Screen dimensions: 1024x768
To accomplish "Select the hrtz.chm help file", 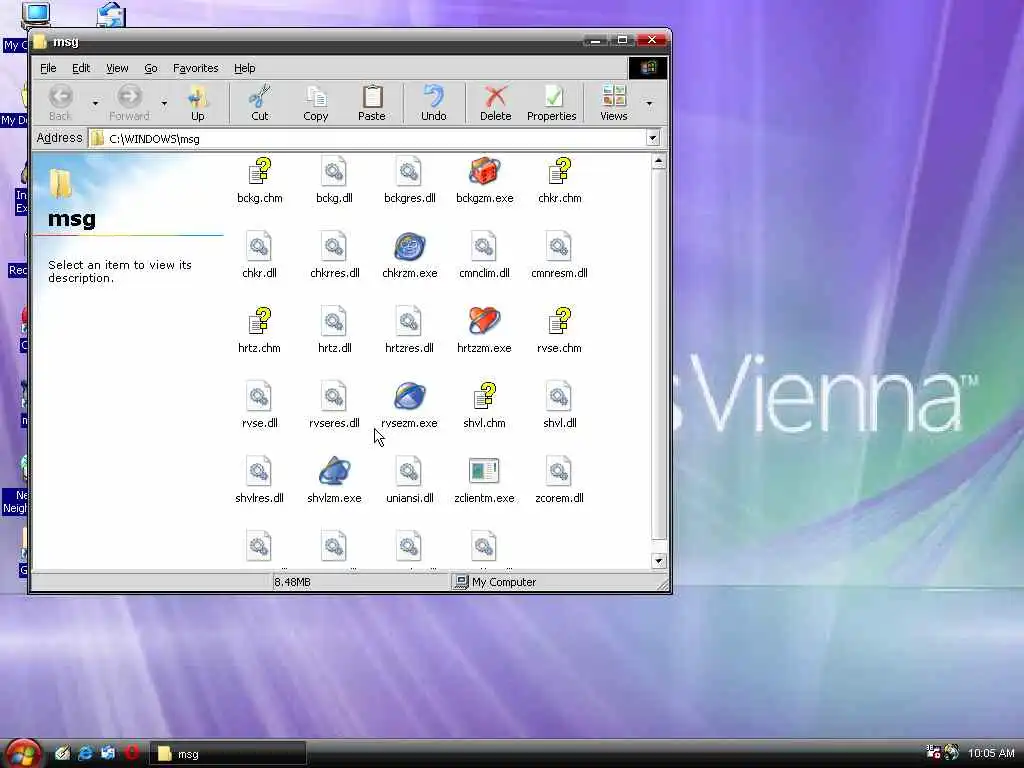I will (x=259, y=330).
